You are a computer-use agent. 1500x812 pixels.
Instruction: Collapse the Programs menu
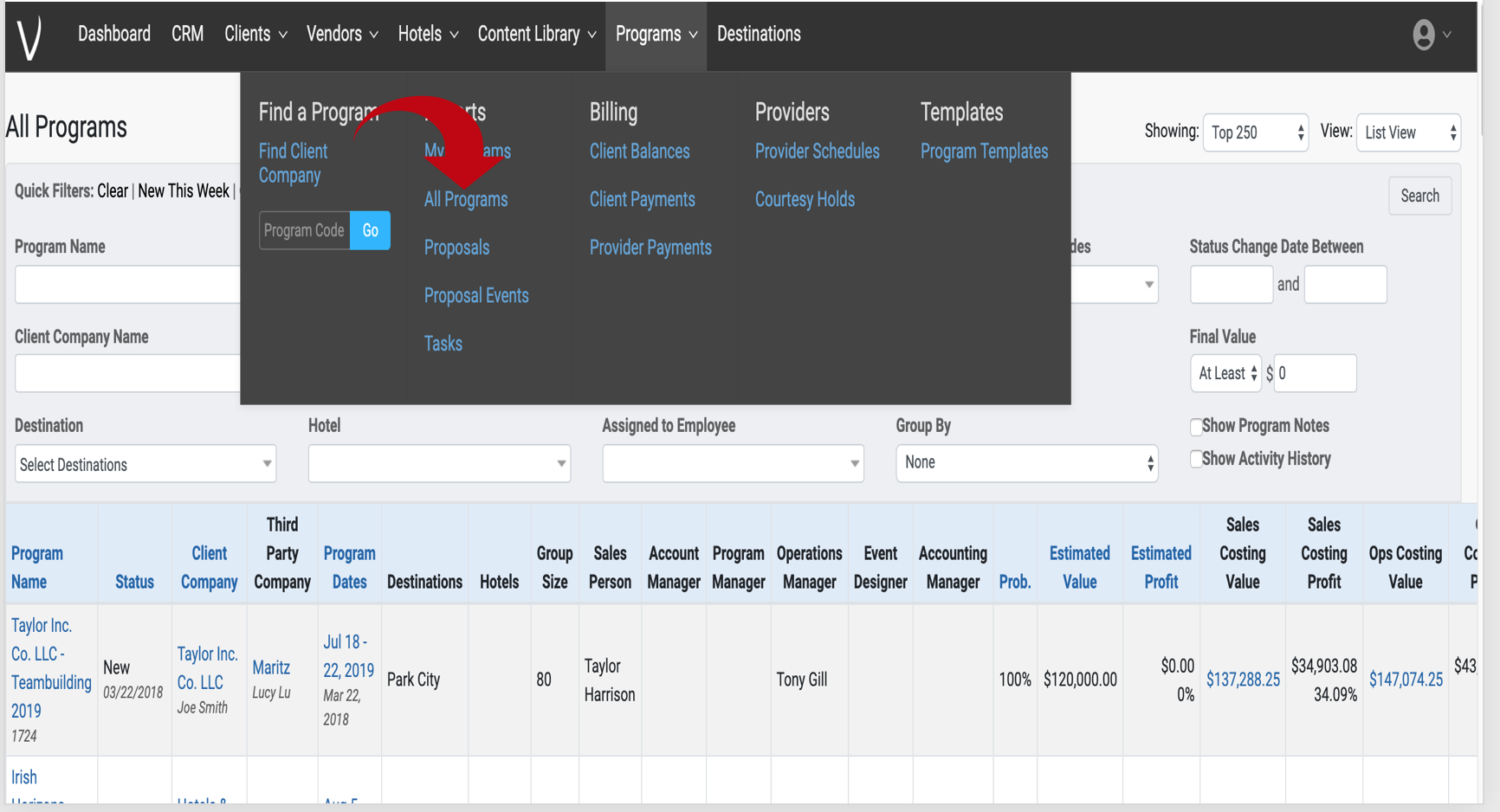coord(656,34)
